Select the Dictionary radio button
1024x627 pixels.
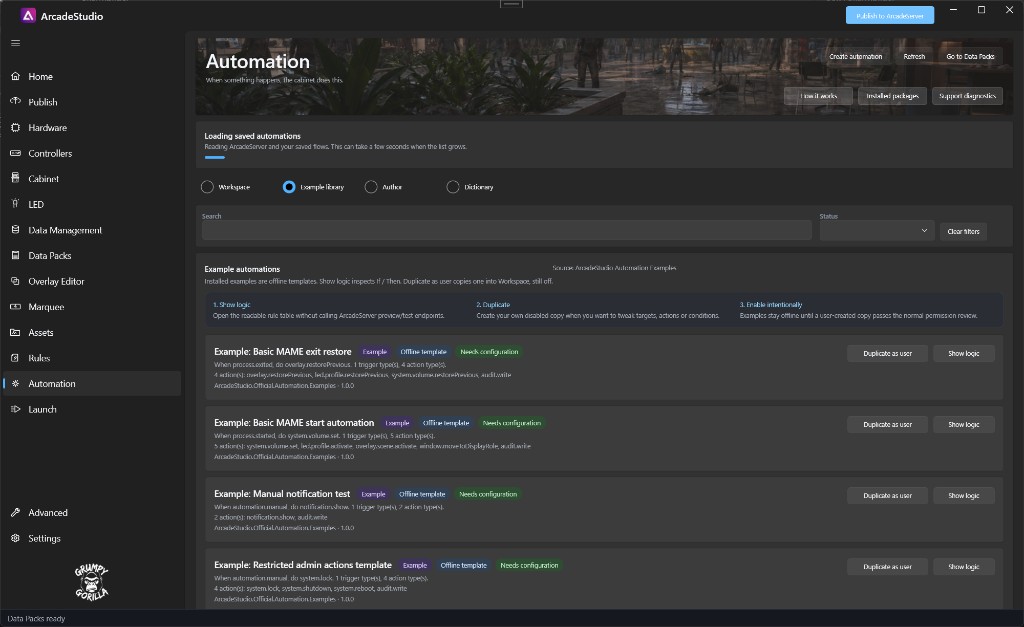tap(453, 187)
